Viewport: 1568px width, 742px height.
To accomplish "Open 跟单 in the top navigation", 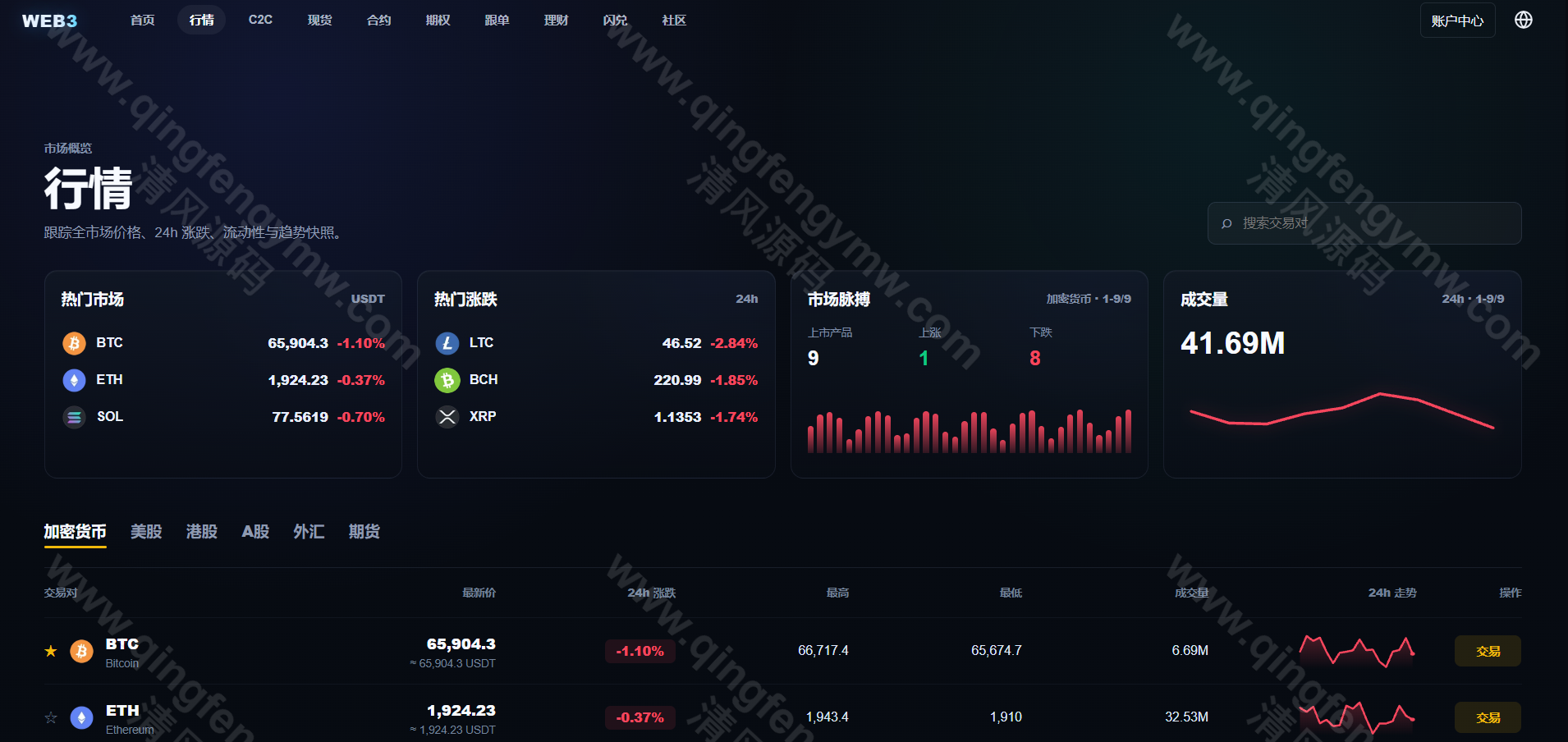I will coord(497,20).
